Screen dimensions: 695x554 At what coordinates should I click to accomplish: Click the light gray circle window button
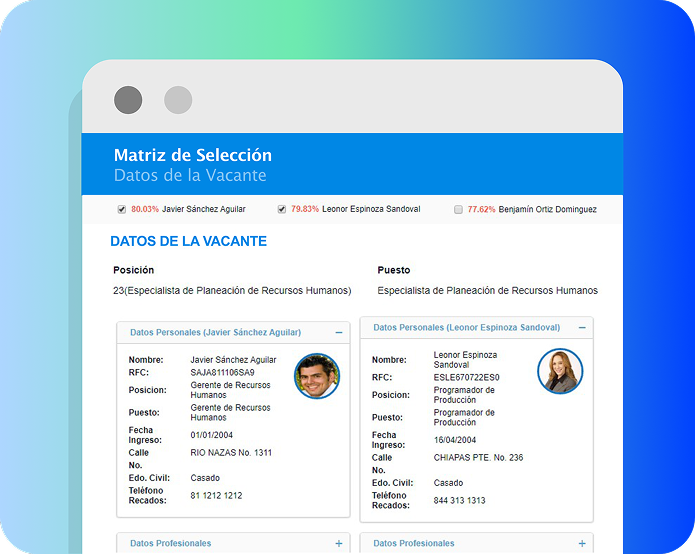click(178, 100)
